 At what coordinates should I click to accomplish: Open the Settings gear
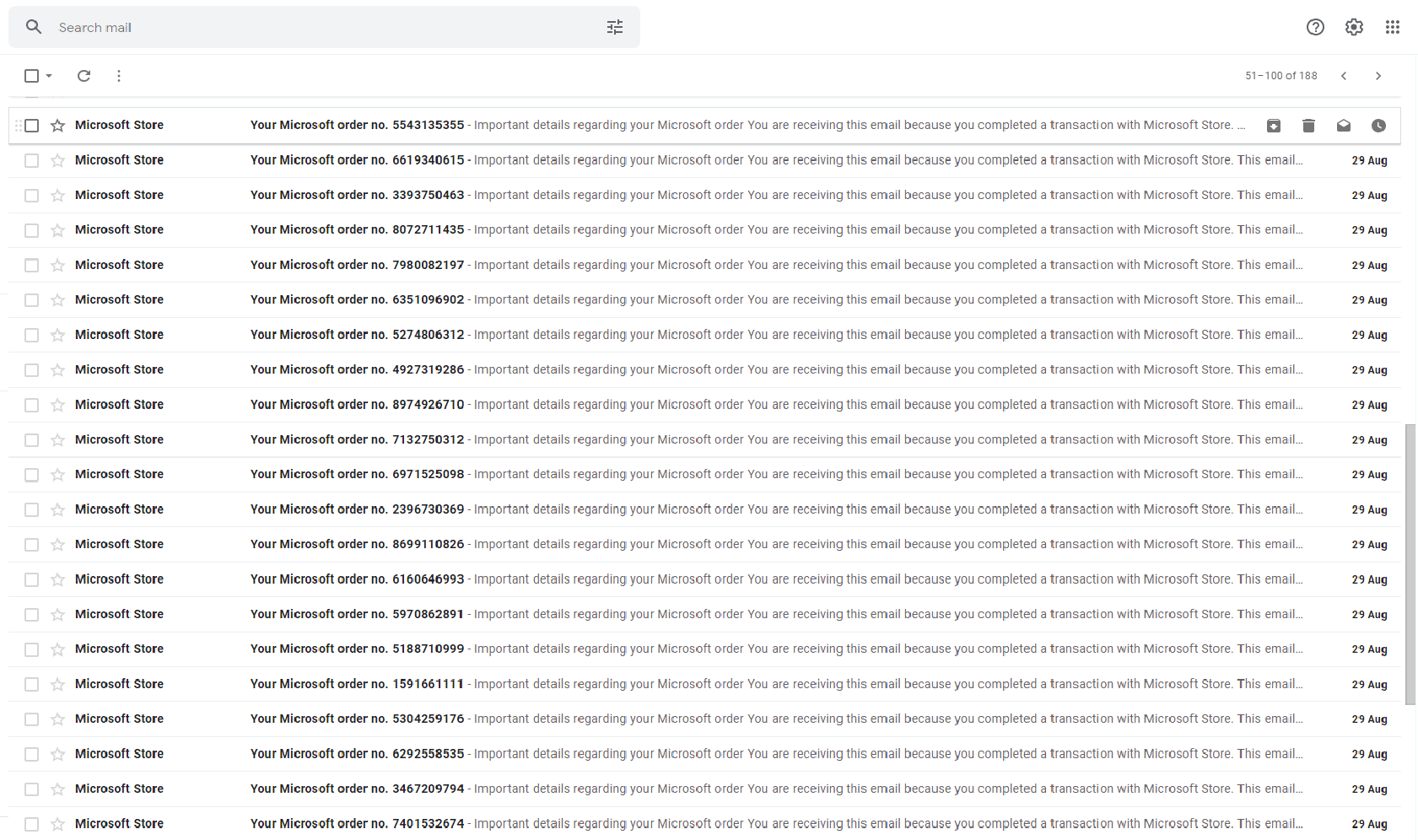tap(1354, 27)
